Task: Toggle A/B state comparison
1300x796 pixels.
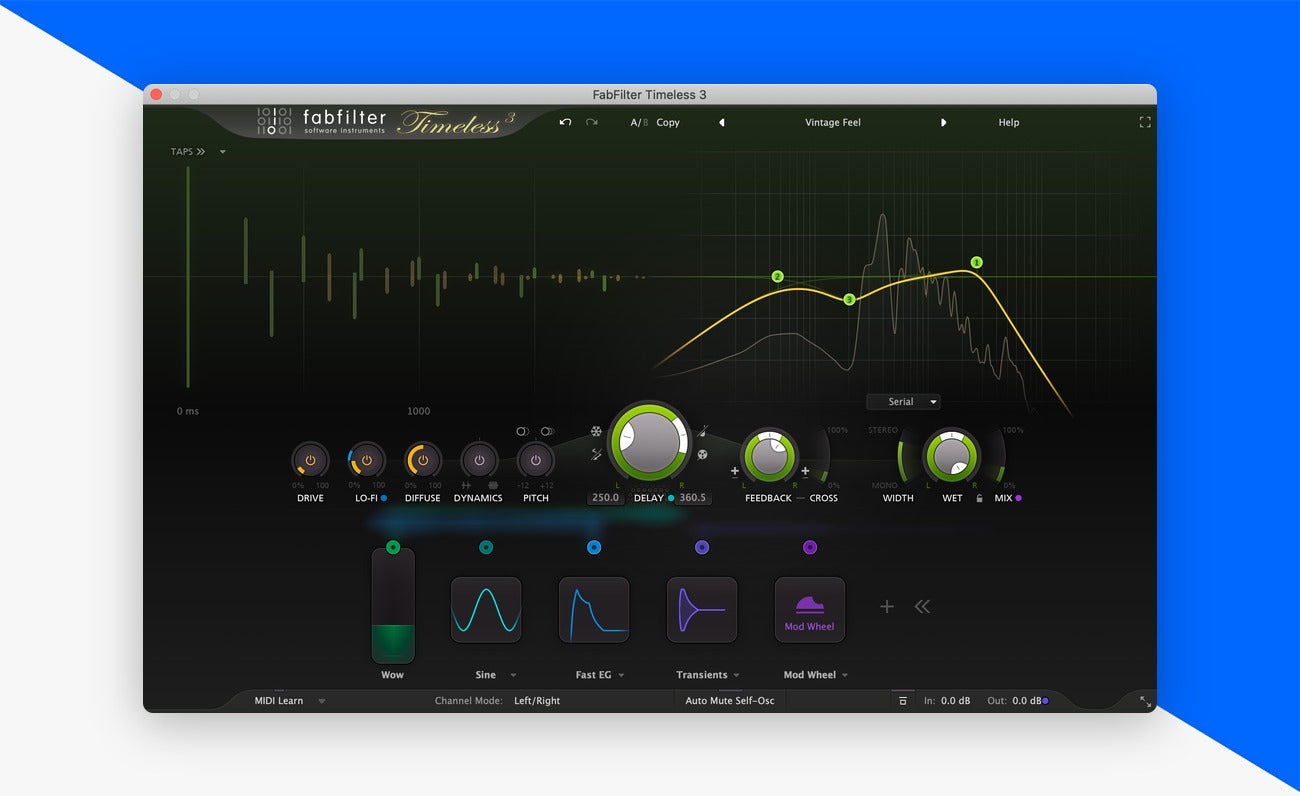Action: coord(639,122)
